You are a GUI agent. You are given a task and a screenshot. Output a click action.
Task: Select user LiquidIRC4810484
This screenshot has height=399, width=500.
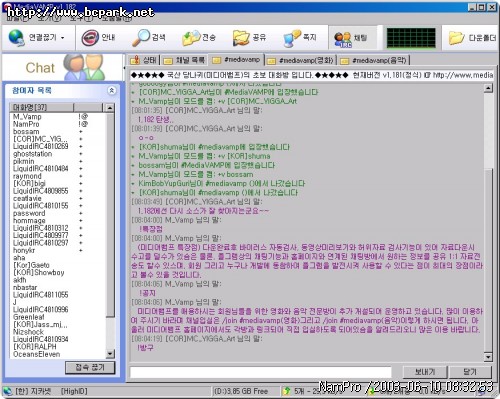[40, 169]
